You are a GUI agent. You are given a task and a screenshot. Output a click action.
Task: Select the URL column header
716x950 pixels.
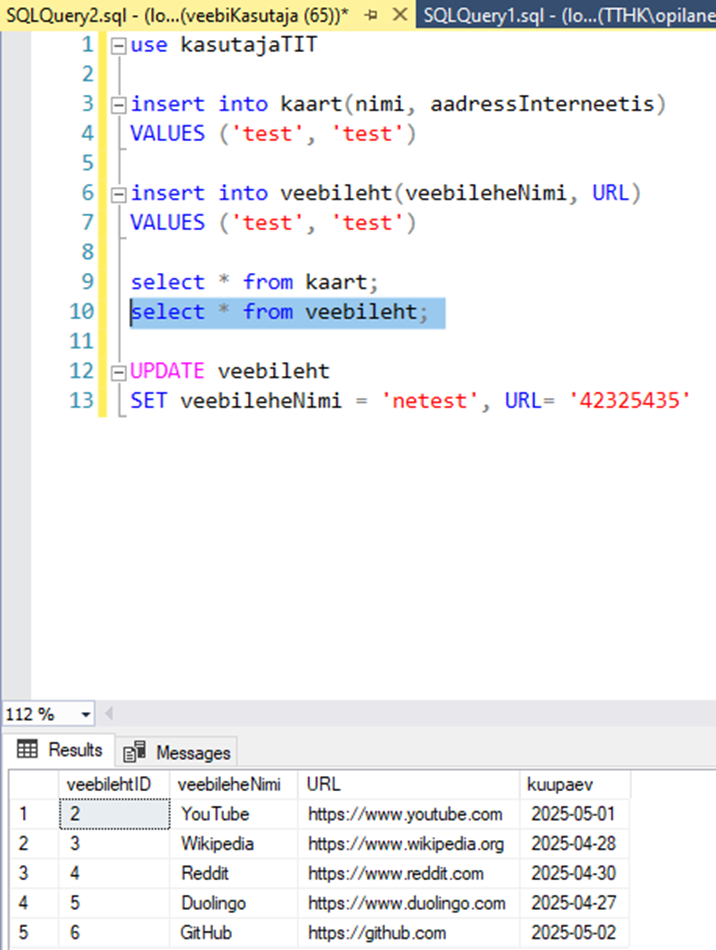coord(323,783)
